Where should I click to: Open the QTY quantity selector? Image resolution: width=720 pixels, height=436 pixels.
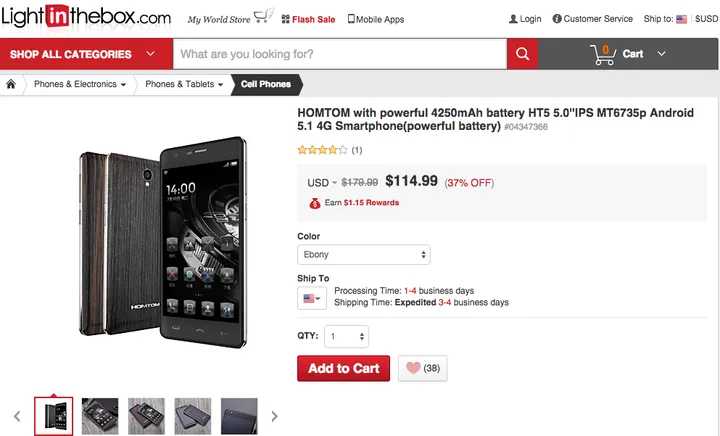click(x=345, y=337)
